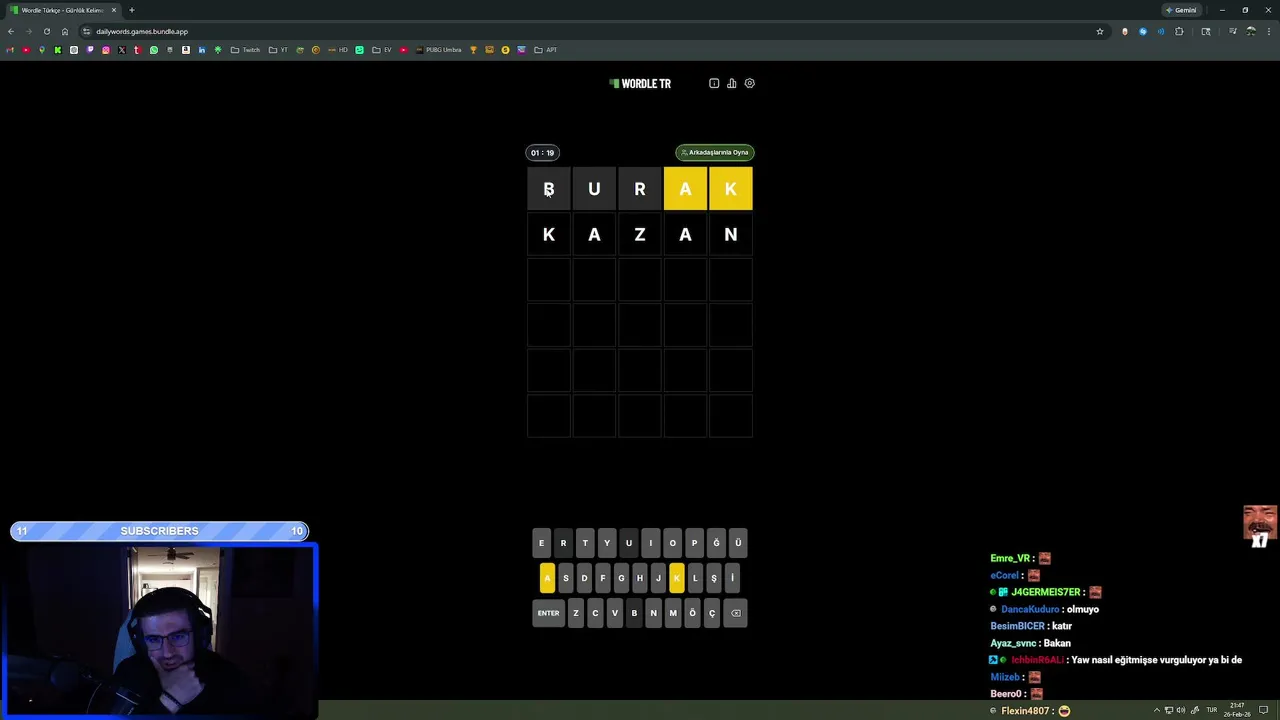Open the Twitch purple bookmark icon
Viewport: 1280px width, 720px height.
(x=90, y=50)
